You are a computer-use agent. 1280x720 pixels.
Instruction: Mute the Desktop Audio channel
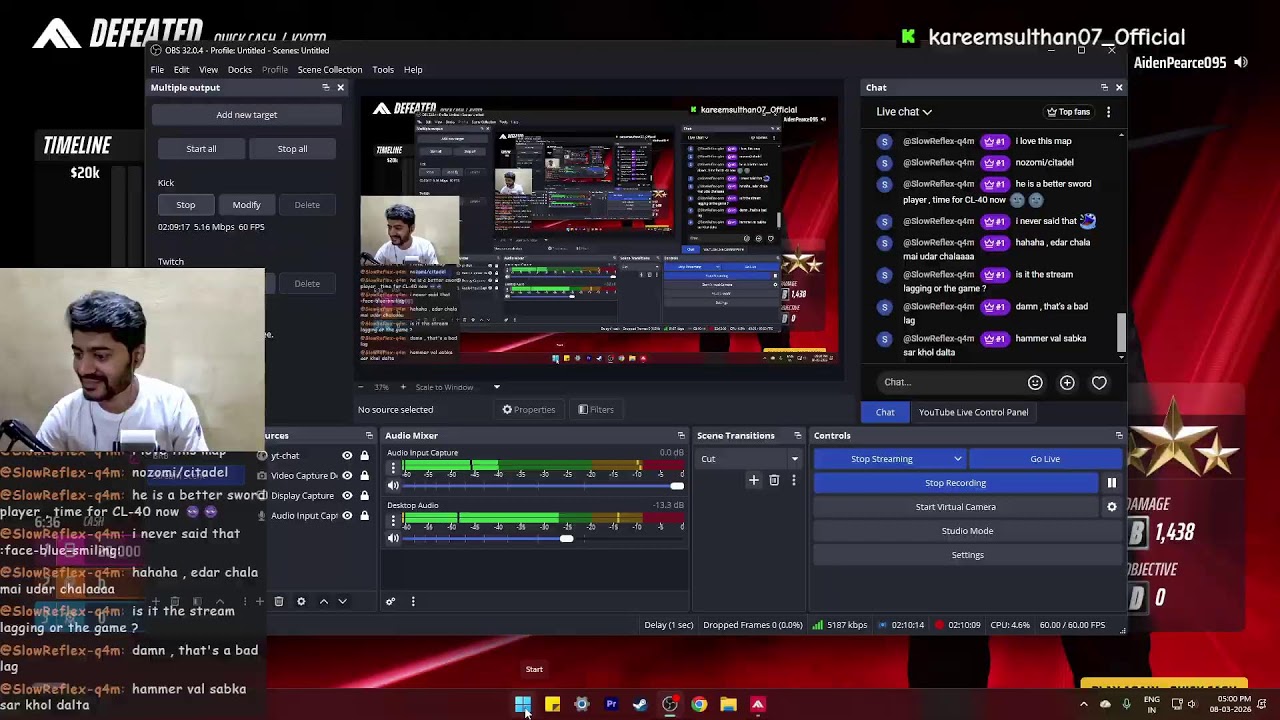[393, 539]
